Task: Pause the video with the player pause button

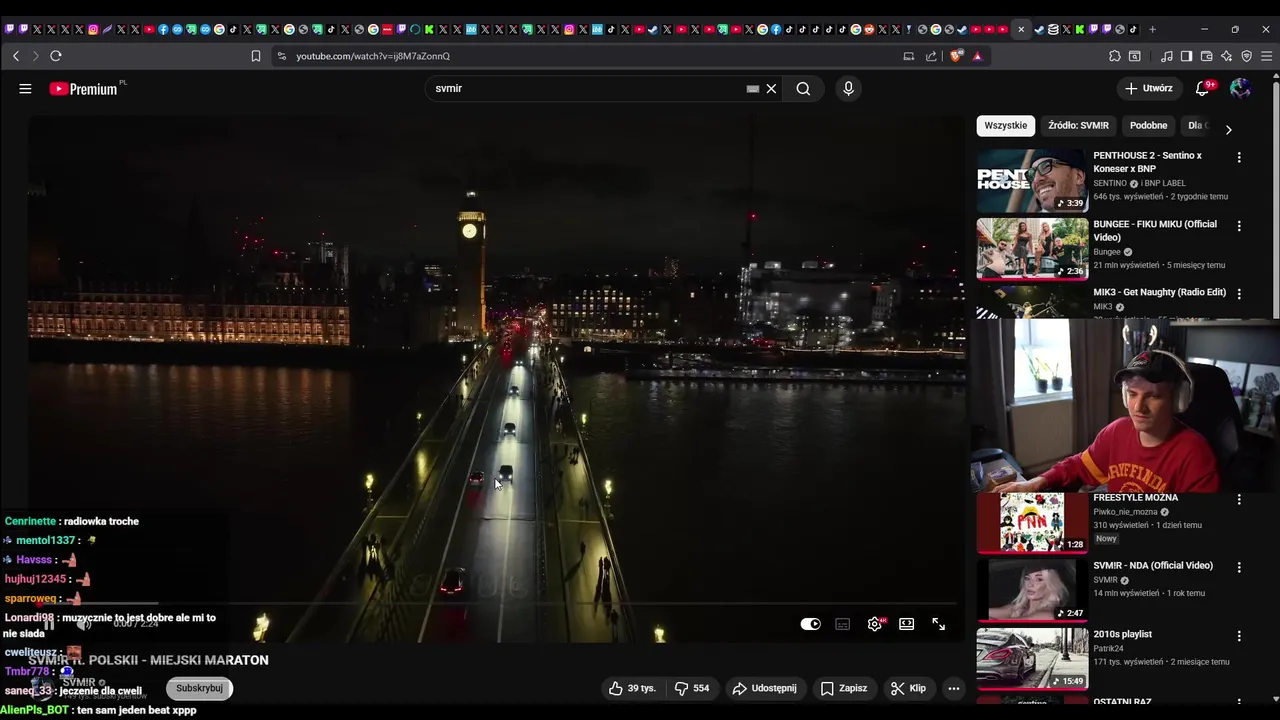Action: tap(49, 624)
